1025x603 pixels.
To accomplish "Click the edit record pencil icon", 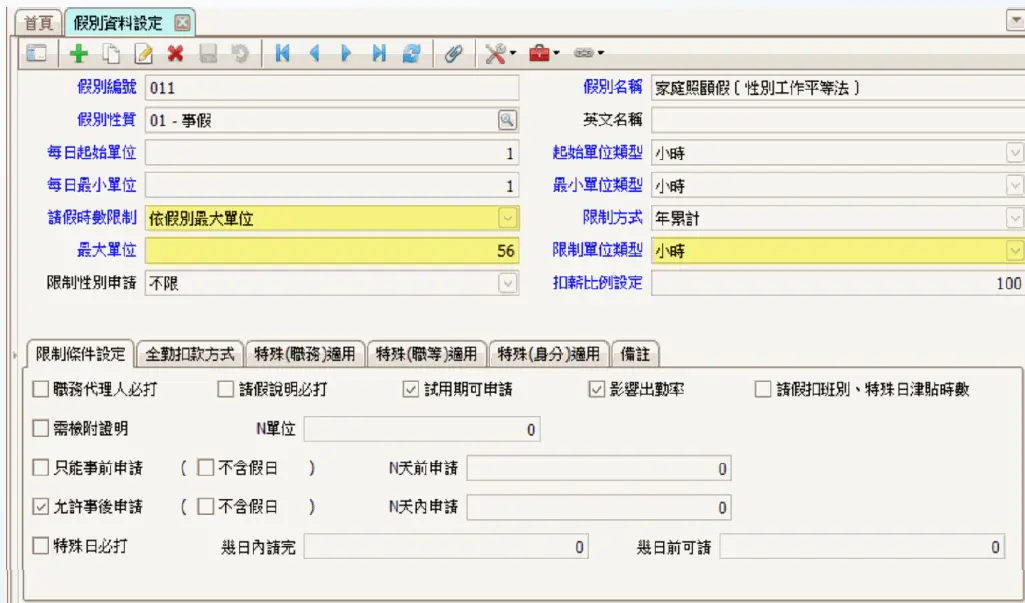I will pos(143,54).
